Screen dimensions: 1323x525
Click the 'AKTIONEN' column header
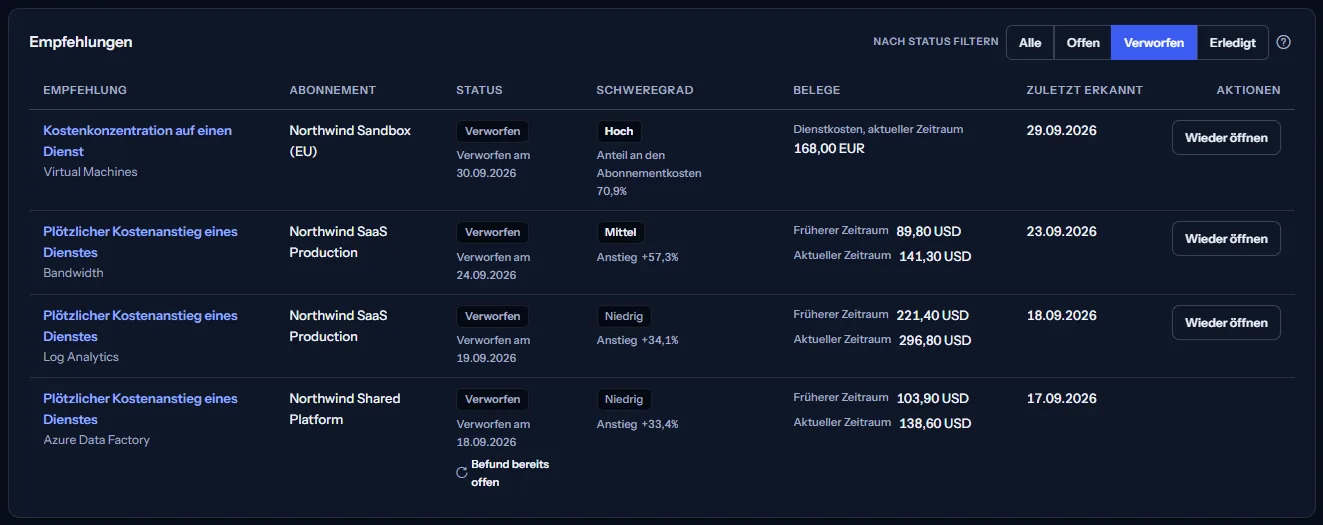(x=1248, y=90)
